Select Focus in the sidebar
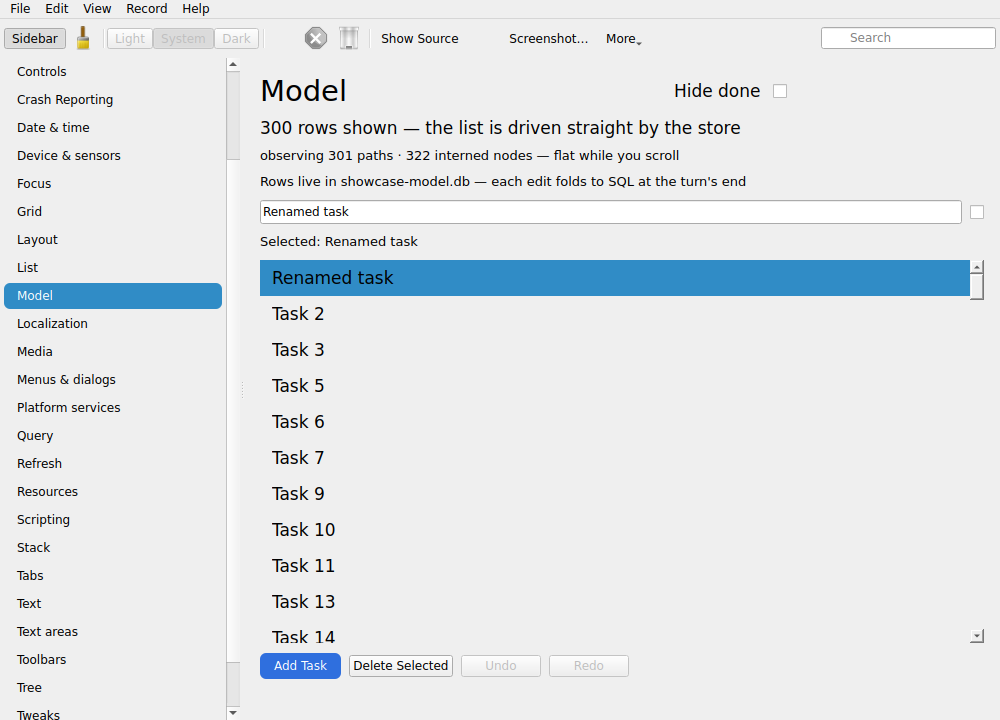 pyautogui.click(x=113, y=184)
